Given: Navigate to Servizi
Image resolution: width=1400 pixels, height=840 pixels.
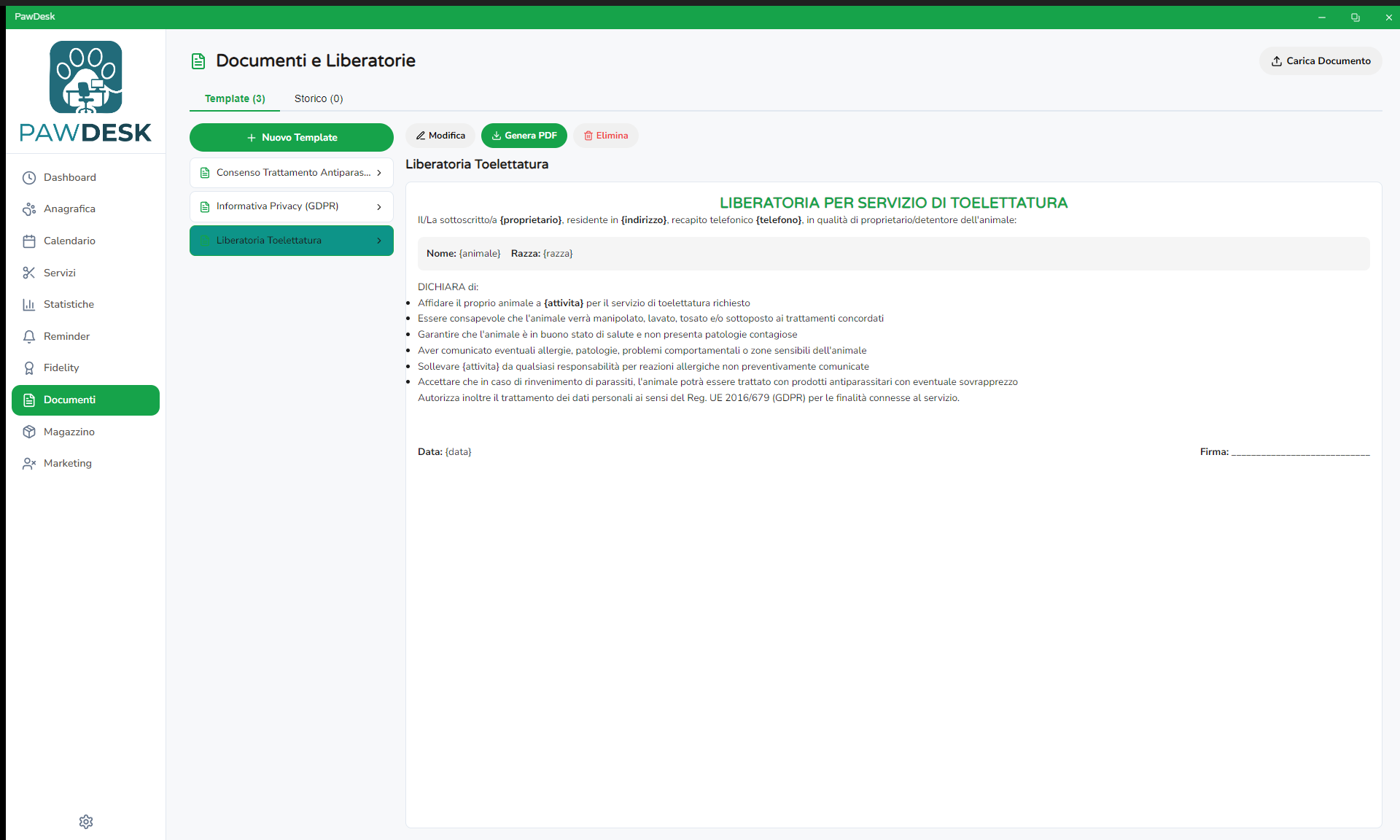Looking at the screenshot, I should [x=85, y=273].
